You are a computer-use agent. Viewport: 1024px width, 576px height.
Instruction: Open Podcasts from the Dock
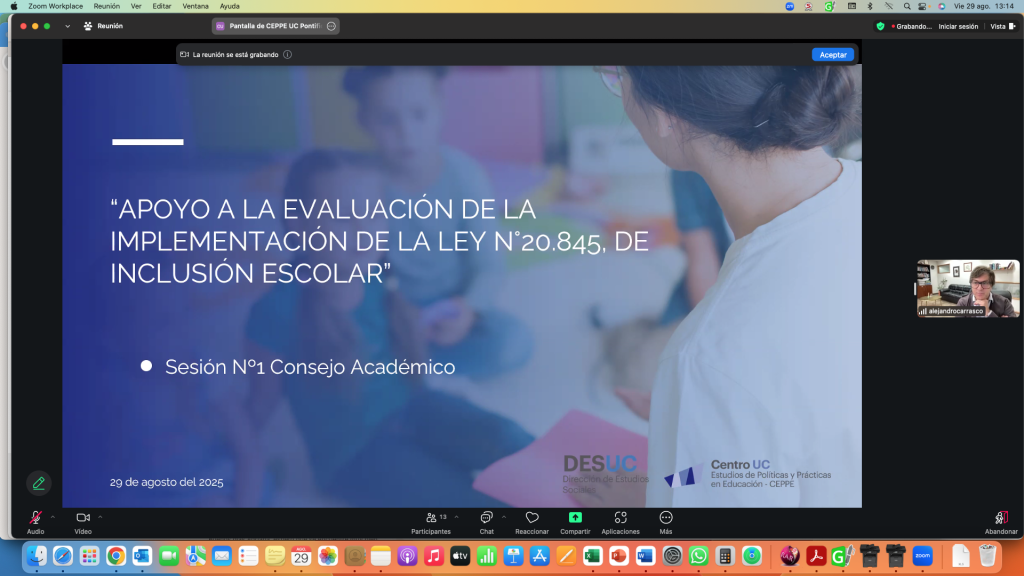(407, 556)
